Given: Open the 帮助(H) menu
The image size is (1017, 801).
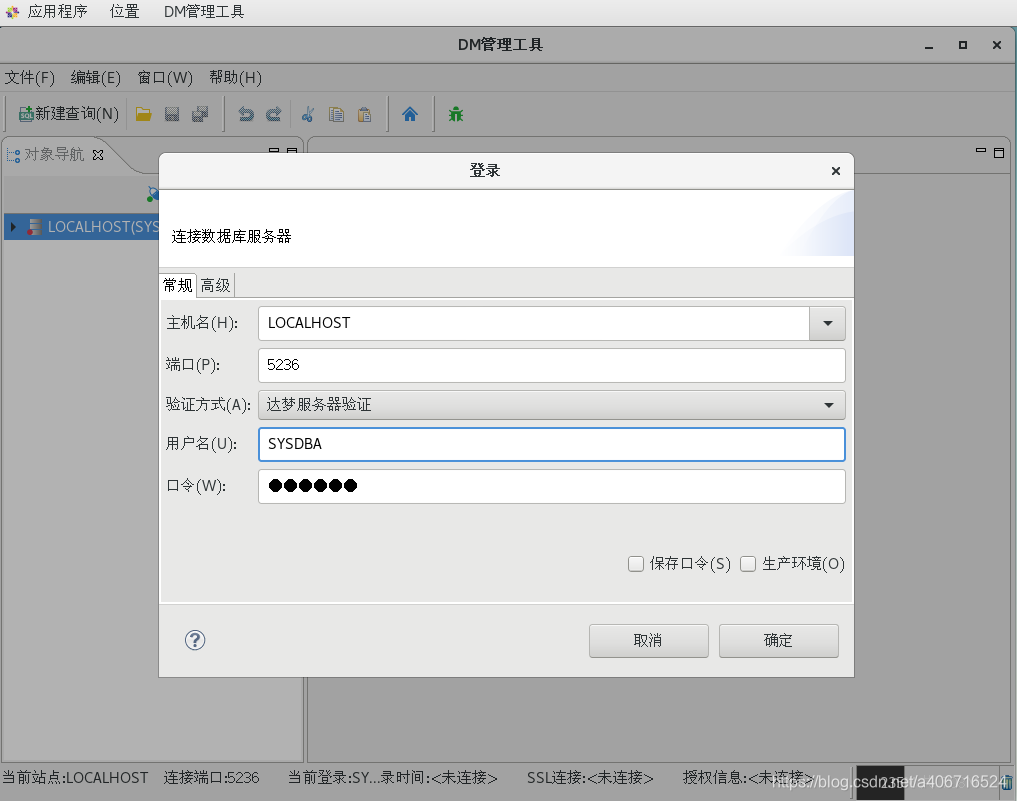Looking at the screenshot, I should (234, 77).
